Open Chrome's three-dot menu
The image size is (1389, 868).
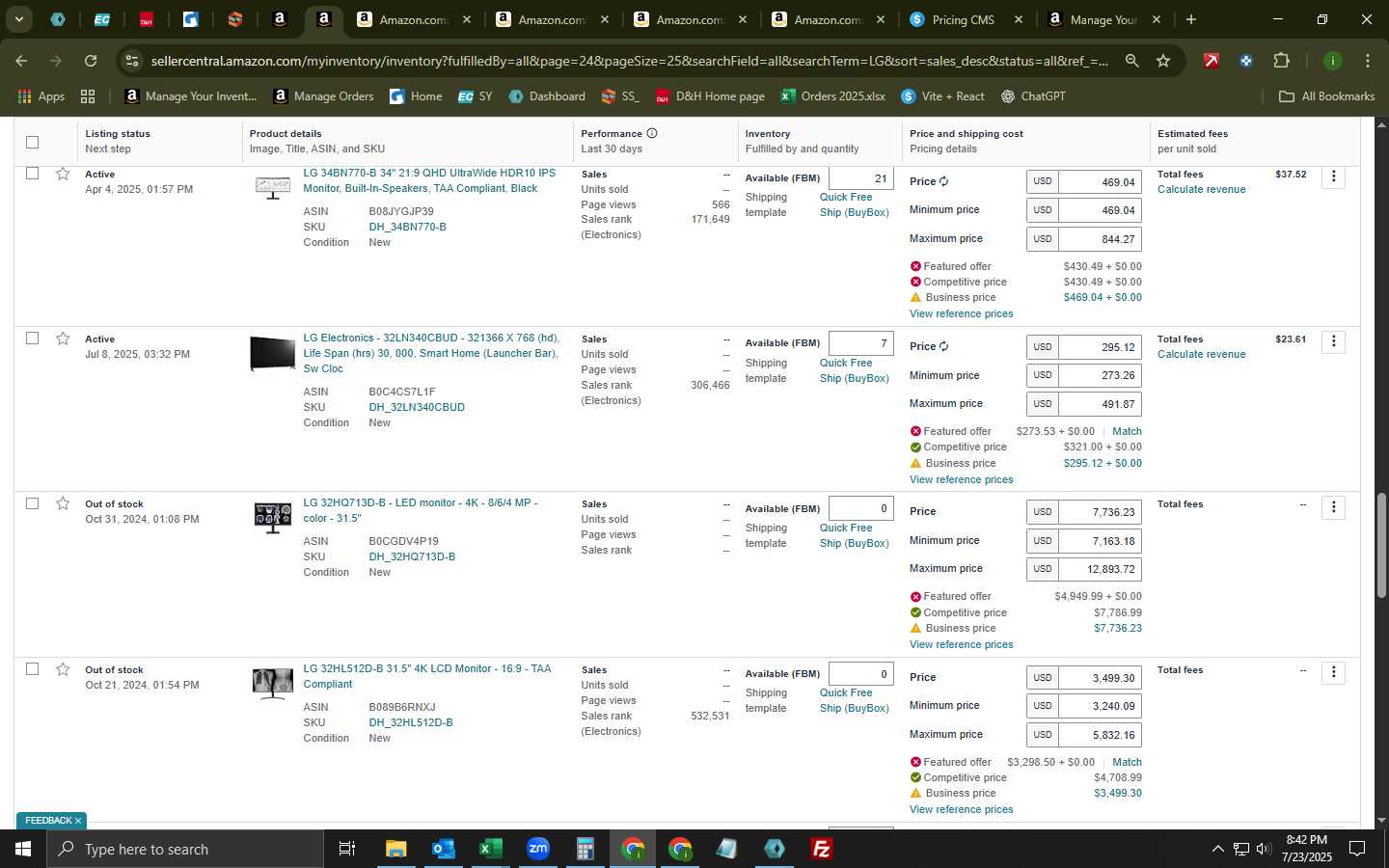point(1367,61)
